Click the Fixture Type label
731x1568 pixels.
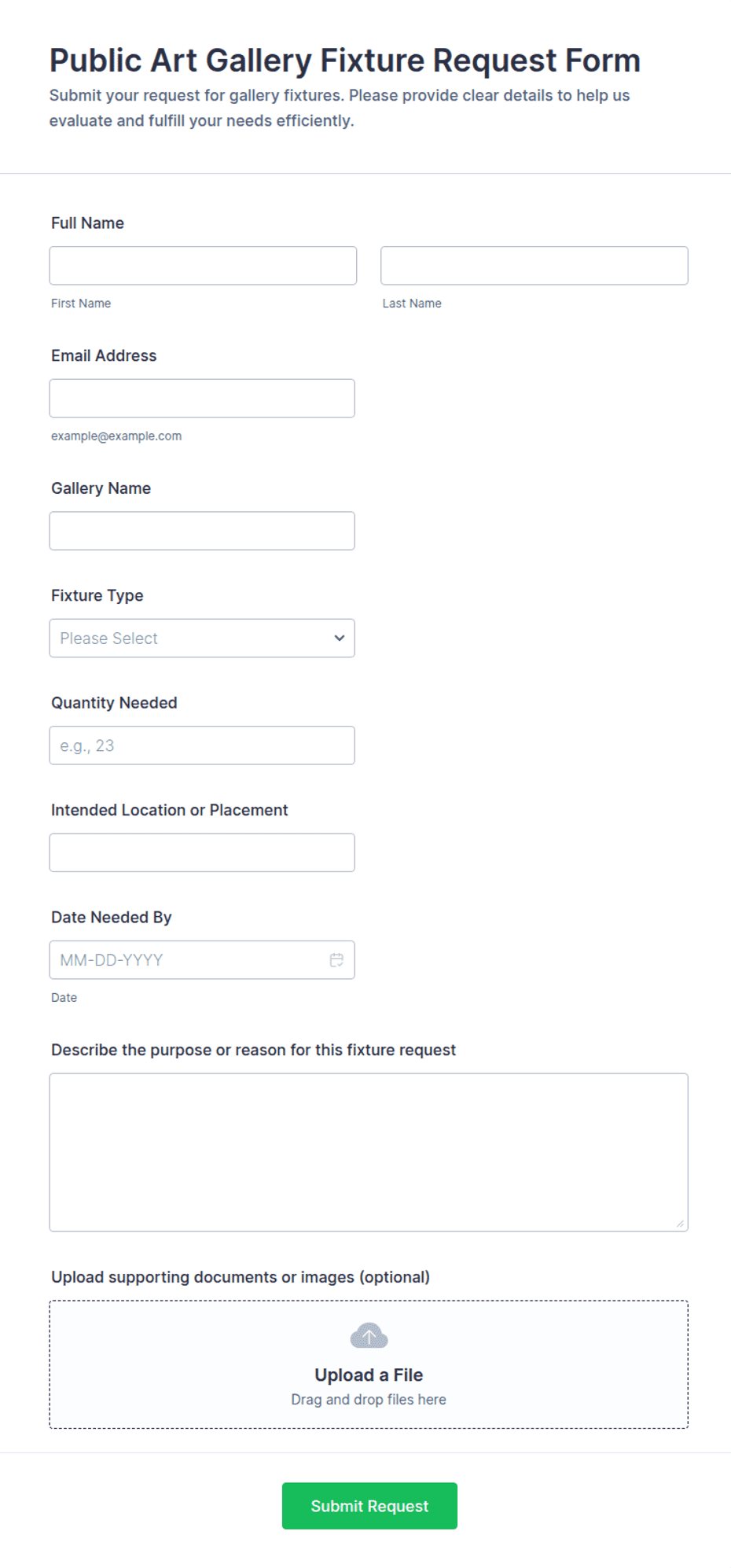click(97, 595)
